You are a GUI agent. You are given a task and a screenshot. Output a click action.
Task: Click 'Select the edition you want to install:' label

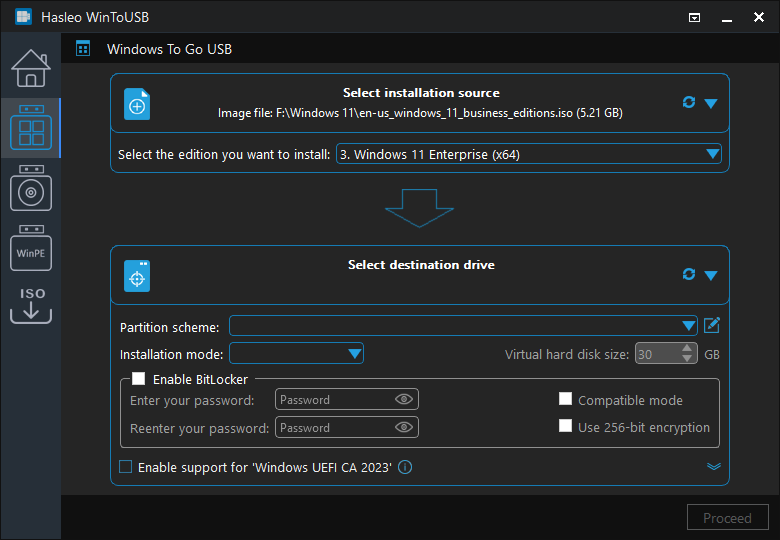click(x=224, y=155)
